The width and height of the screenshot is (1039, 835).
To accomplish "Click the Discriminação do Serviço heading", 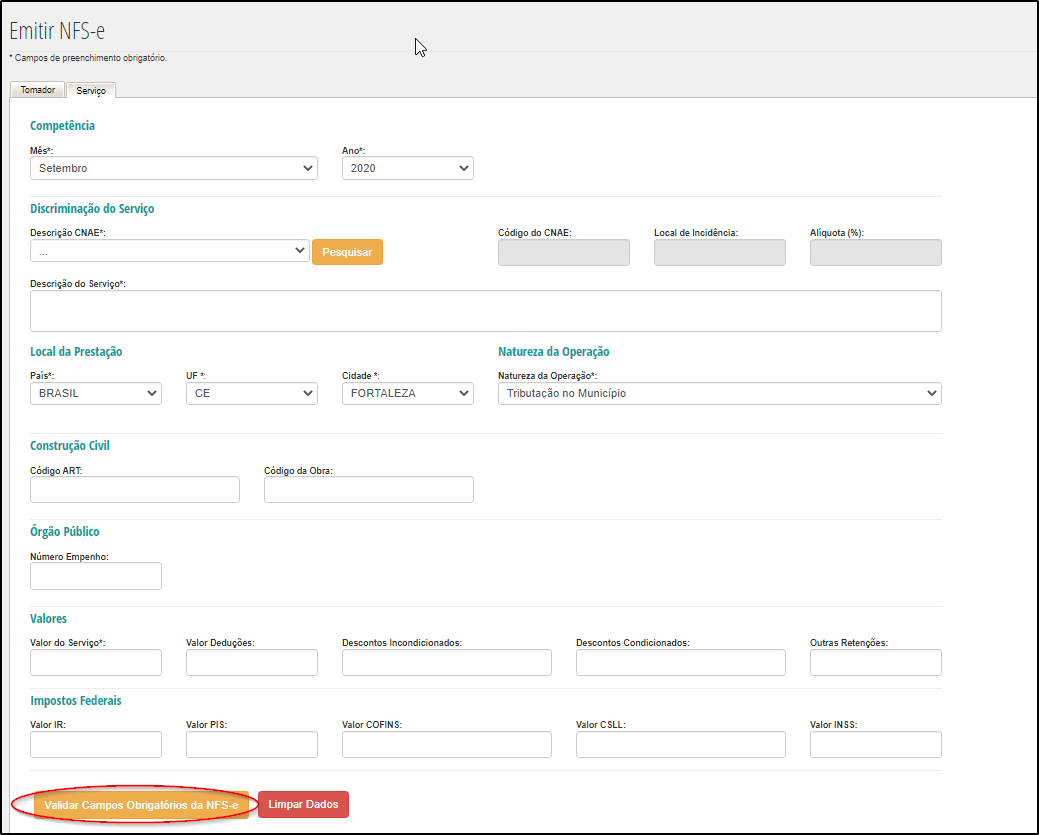I will (x=92, y=209).
